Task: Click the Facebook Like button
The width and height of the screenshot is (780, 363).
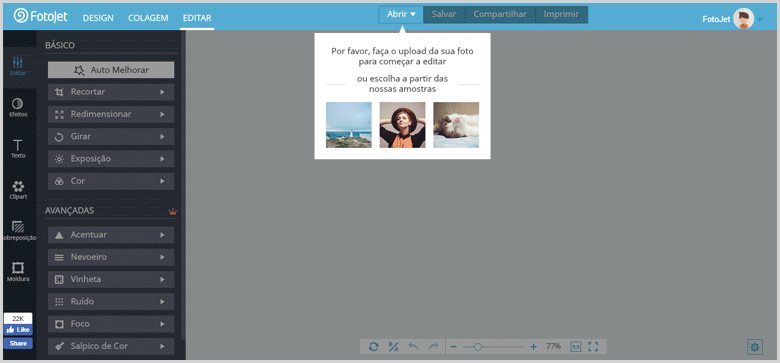Action: click(18, 330)
